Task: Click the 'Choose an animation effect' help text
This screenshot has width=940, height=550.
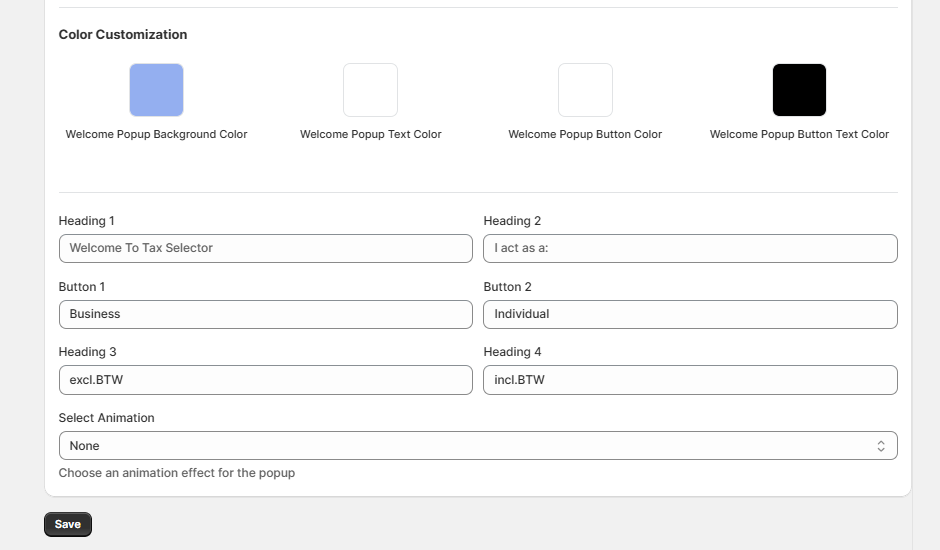Action: 177,473
